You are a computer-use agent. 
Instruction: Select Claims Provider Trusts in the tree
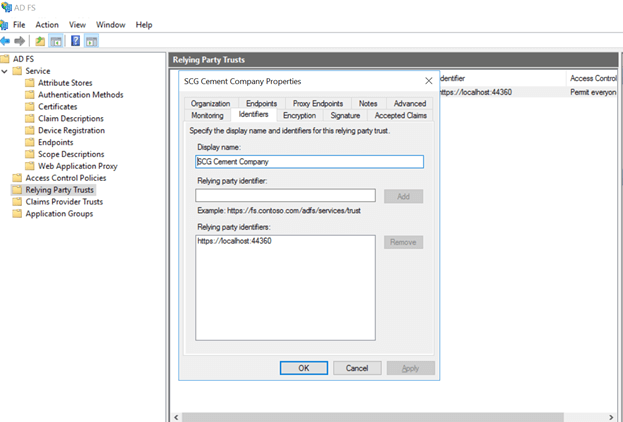pos(64,202)
